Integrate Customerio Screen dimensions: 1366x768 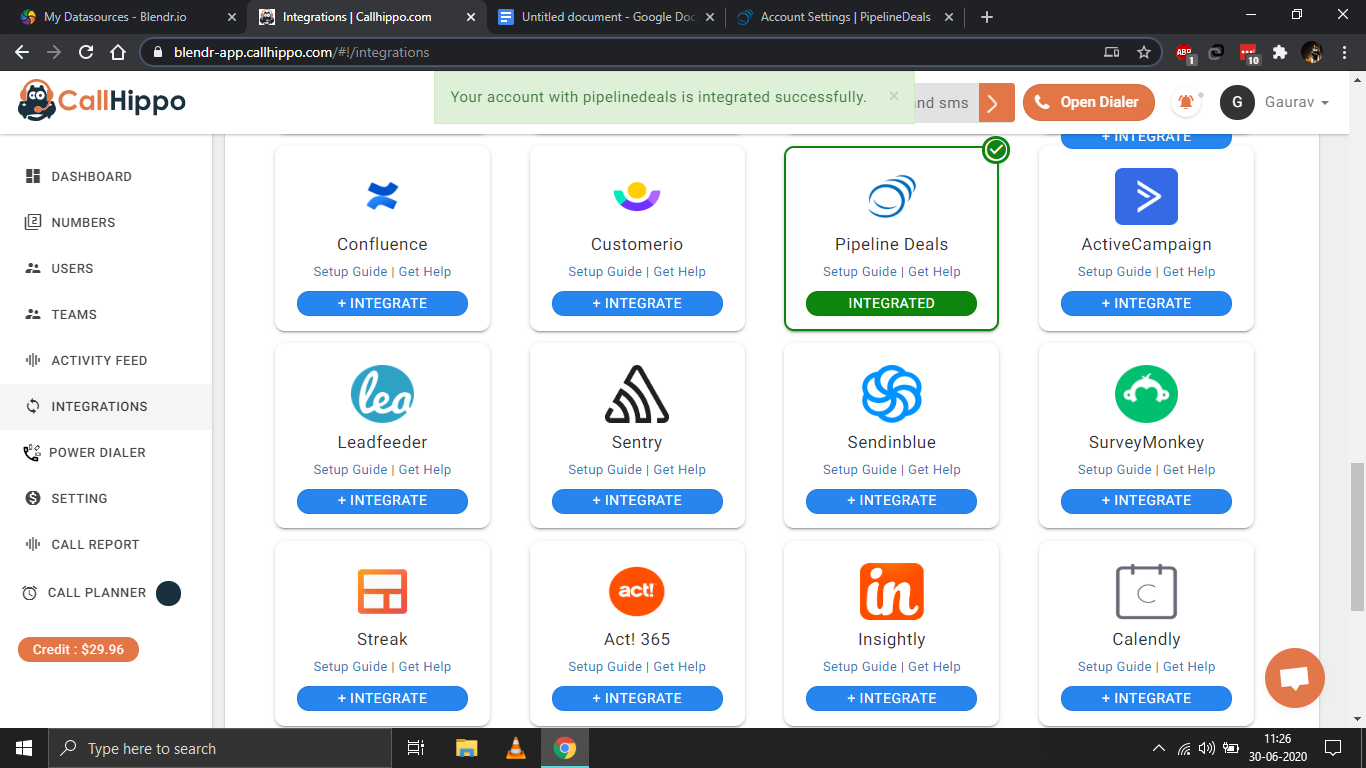point(637,303)
